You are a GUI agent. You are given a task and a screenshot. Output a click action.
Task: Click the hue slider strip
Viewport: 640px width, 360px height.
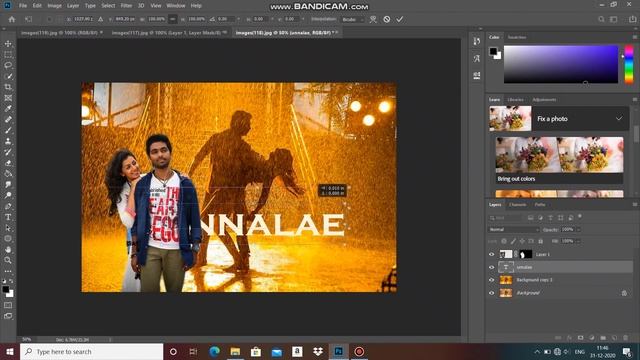pyautogui.click(x=629, y=64)
